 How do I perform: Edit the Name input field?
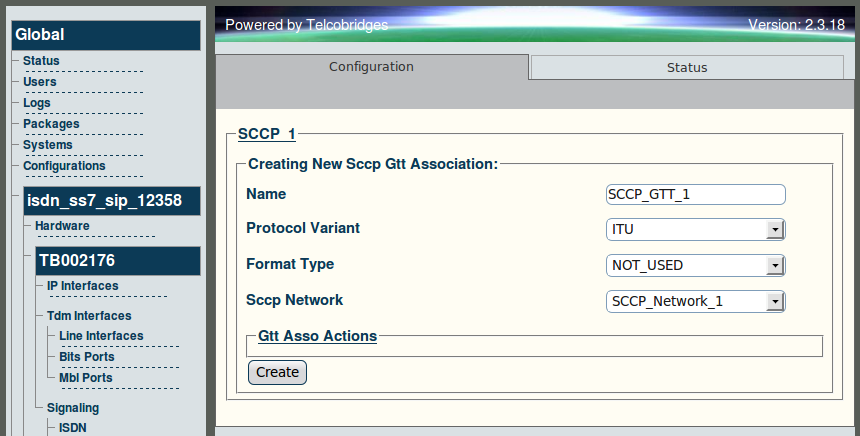click(x=695, y=194)
